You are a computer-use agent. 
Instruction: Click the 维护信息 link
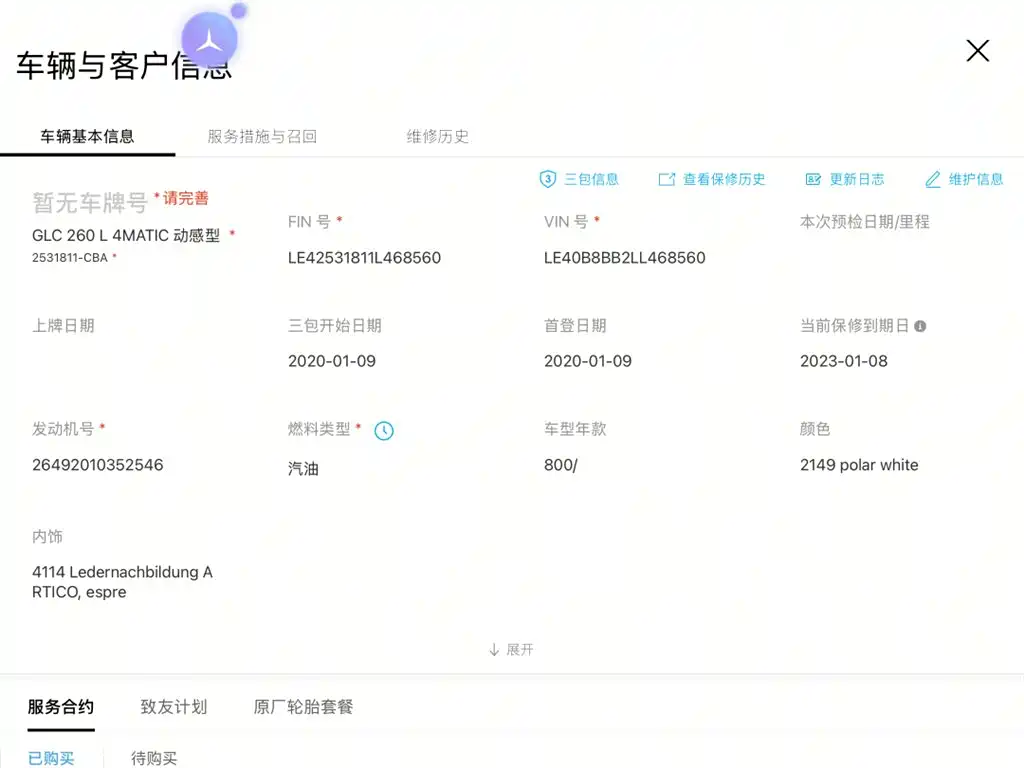coord(976,179)
